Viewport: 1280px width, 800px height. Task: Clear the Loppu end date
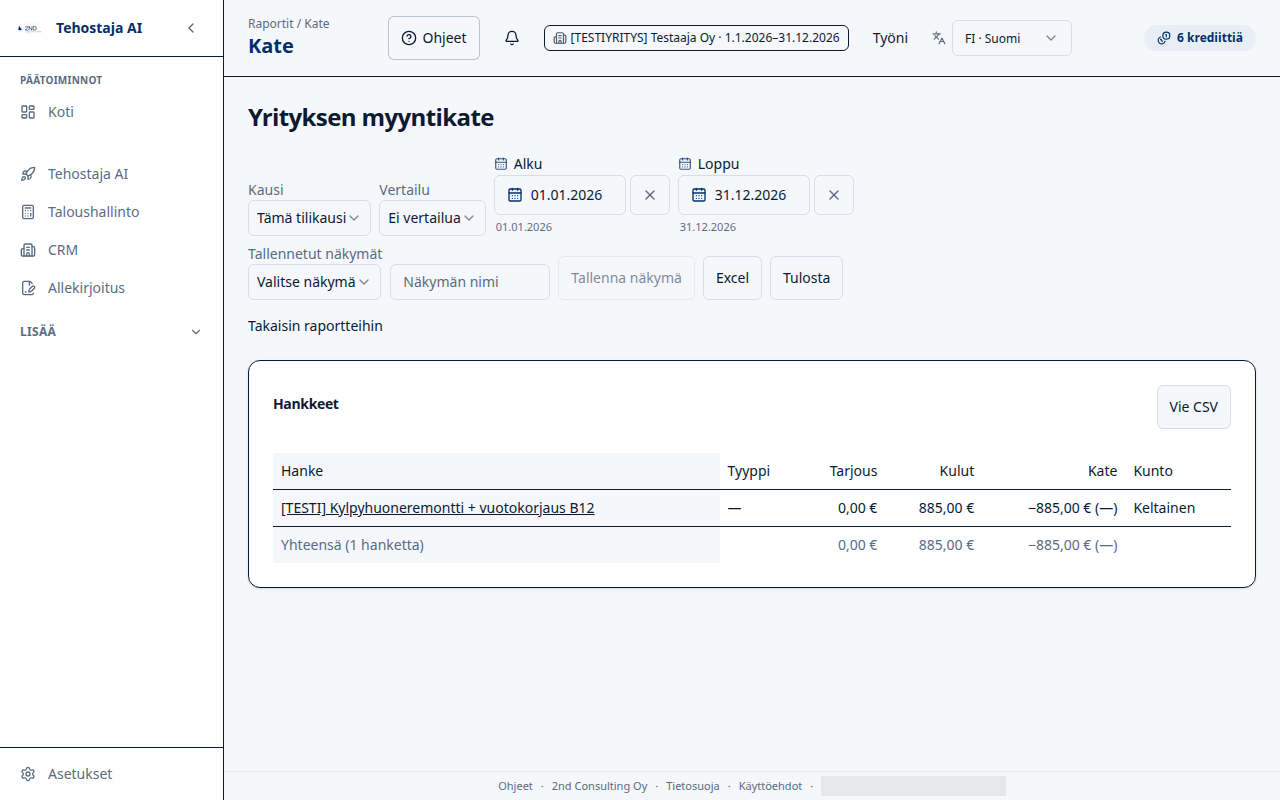tap(834, 195)
